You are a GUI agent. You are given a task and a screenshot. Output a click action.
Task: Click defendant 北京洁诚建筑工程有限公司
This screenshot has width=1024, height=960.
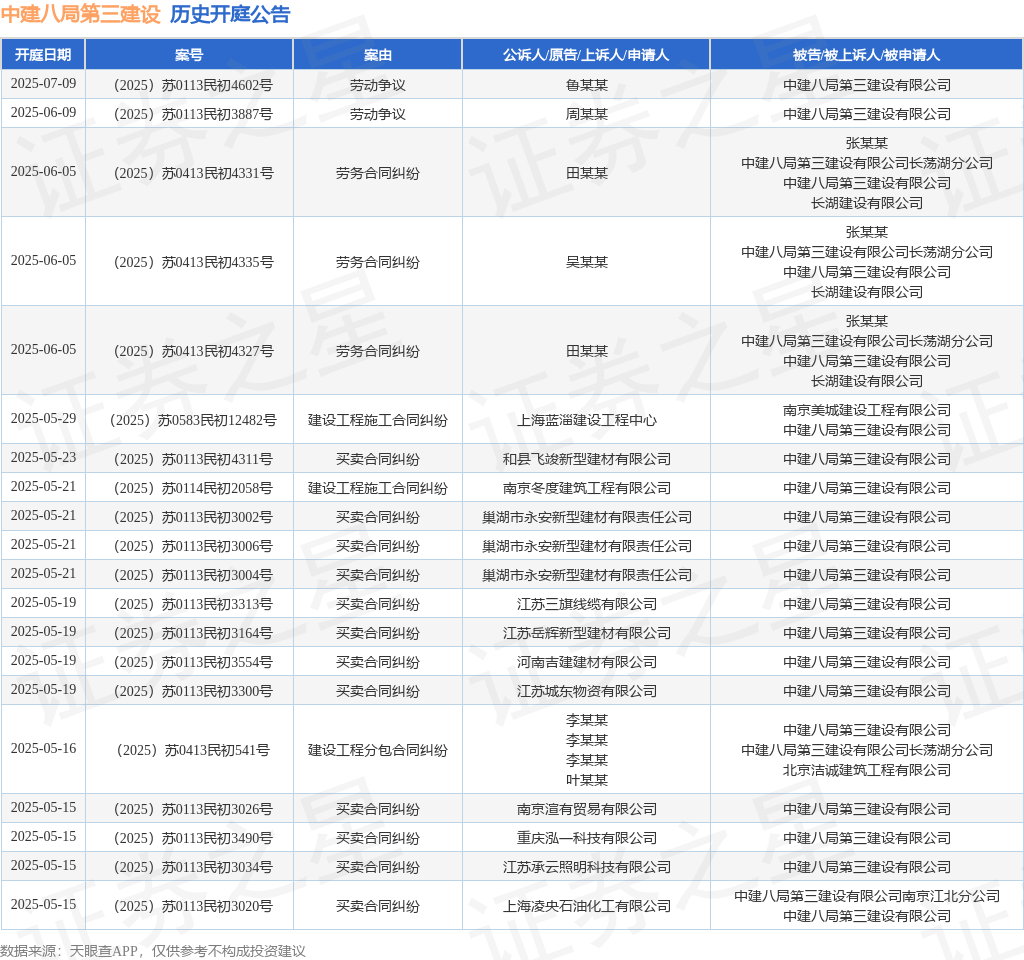pyautogui.click(x=867, y=770)
